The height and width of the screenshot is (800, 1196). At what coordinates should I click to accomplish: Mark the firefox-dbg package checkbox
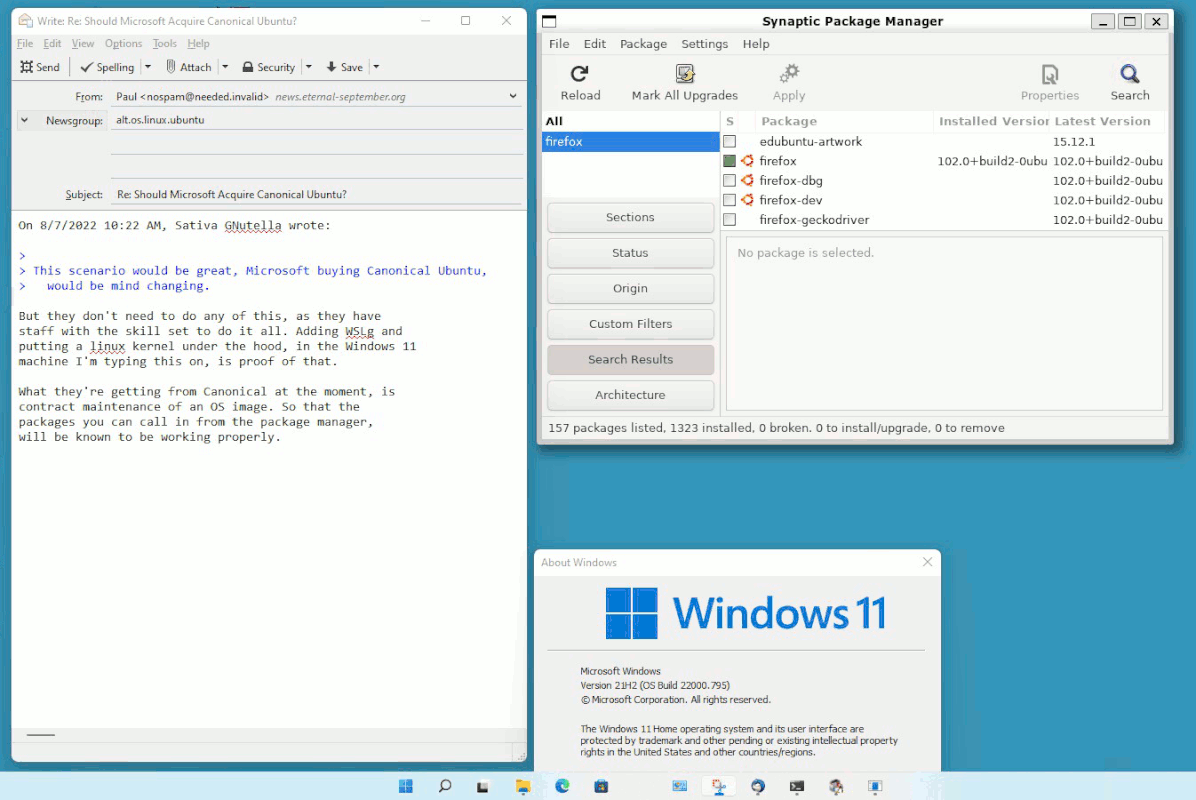coord(730,181)
